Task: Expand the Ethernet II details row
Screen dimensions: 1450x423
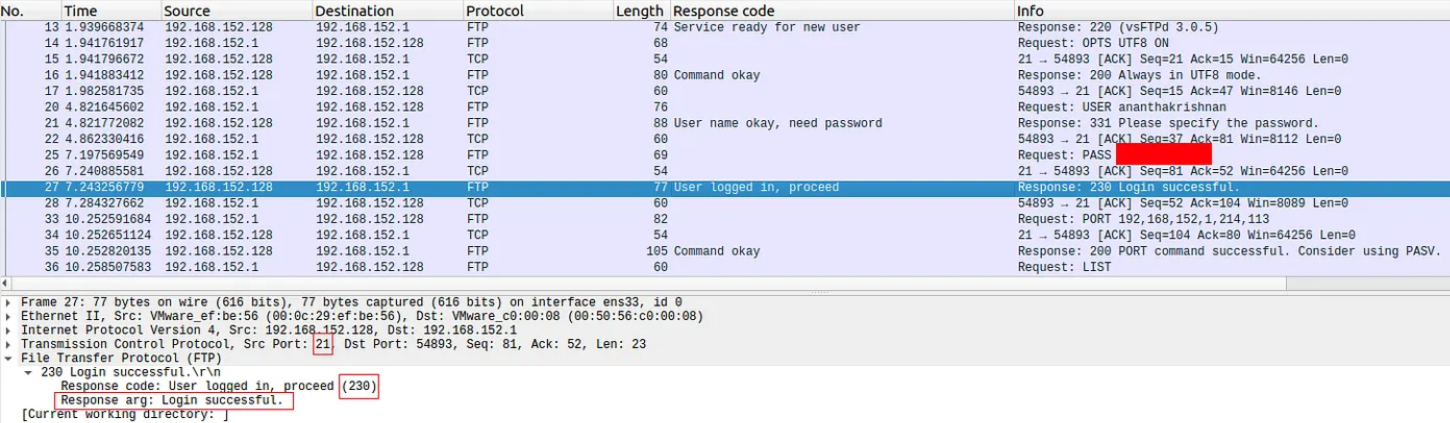Action: click(x=10, y=316)
